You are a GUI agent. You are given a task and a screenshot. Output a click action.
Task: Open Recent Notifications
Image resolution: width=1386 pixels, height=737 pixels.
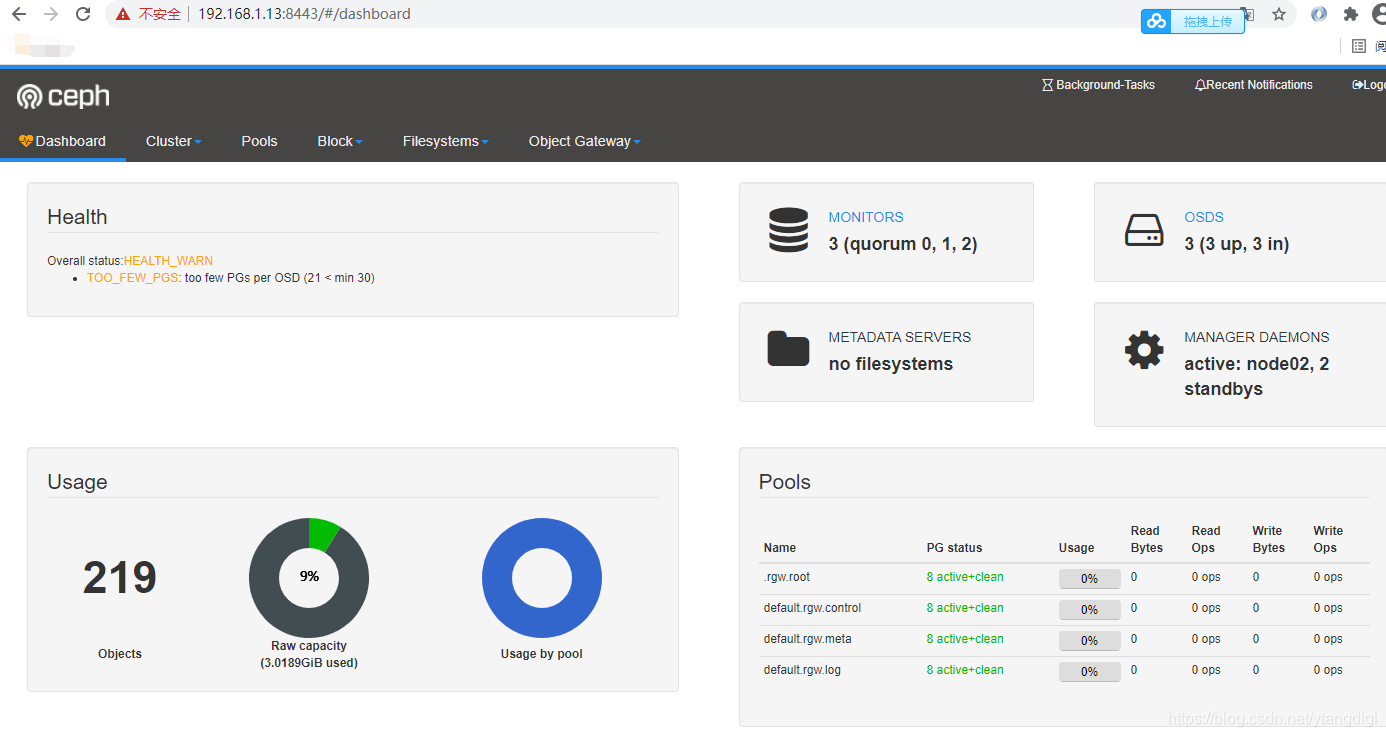point(1253,85)
